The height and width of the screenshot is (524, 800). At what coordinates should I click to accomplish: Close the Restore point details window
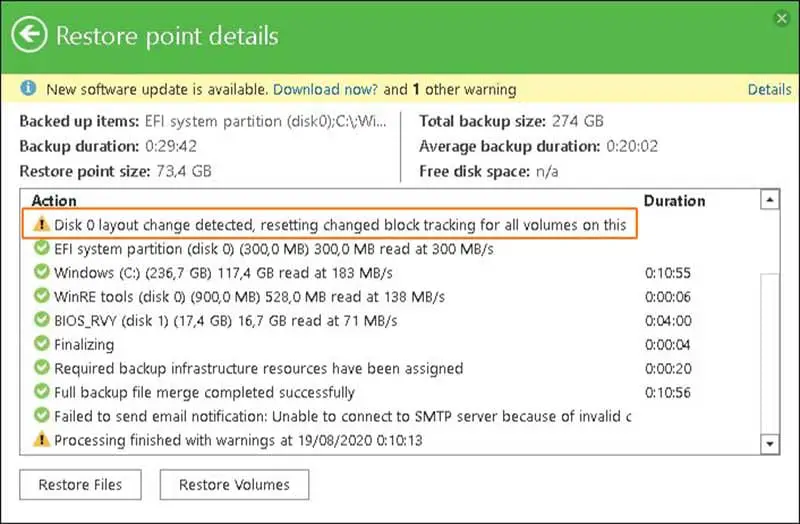782,19
